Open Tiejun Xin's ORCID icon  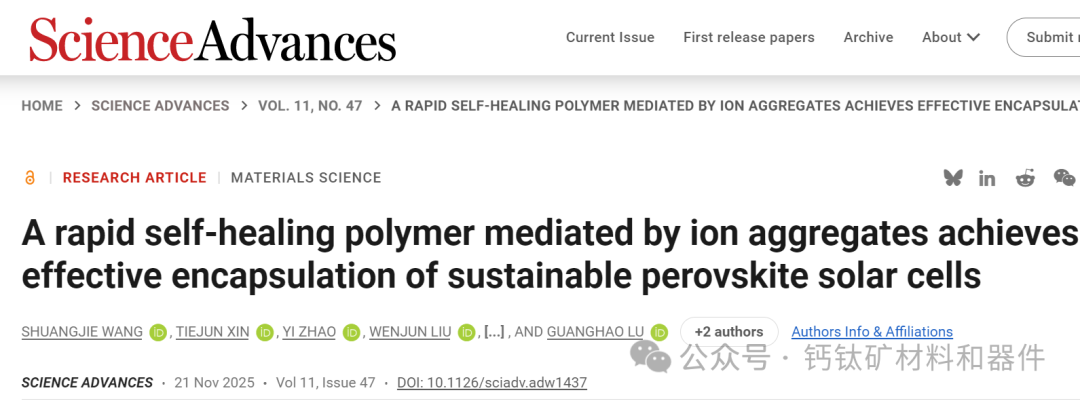(264, 332)
